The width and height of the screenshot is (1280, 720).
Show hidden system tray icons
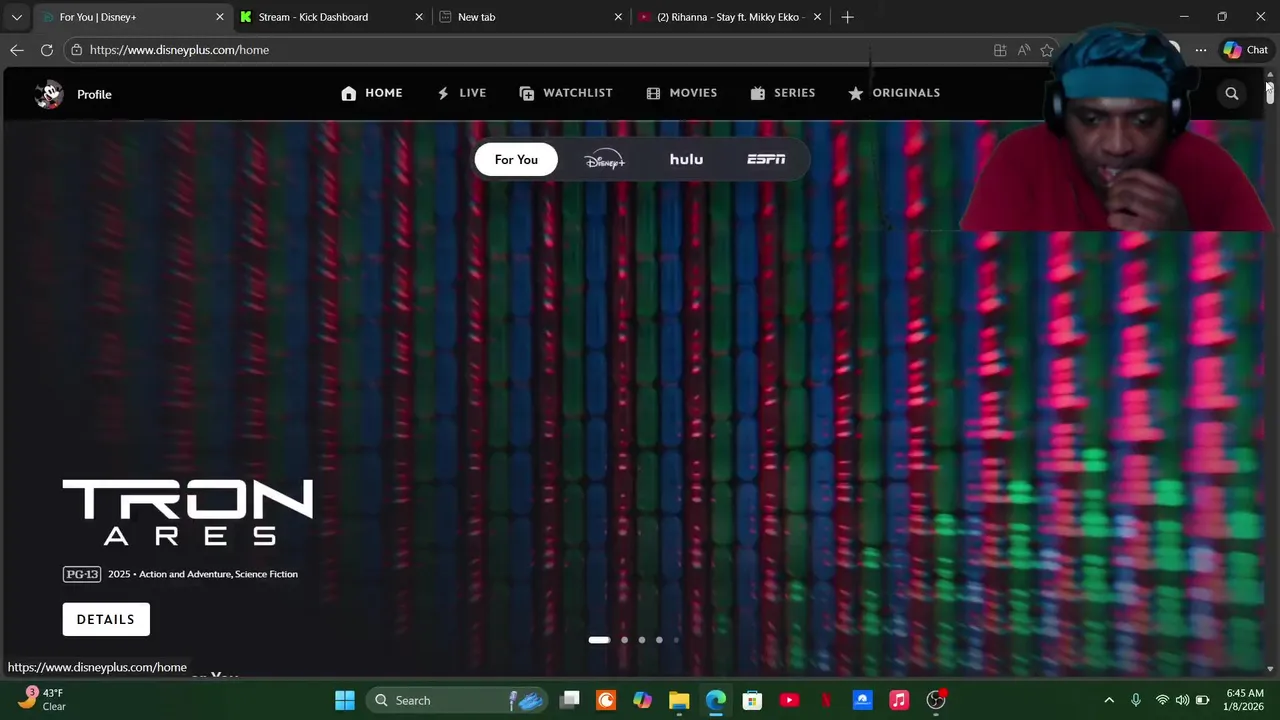click(1109, 700)
